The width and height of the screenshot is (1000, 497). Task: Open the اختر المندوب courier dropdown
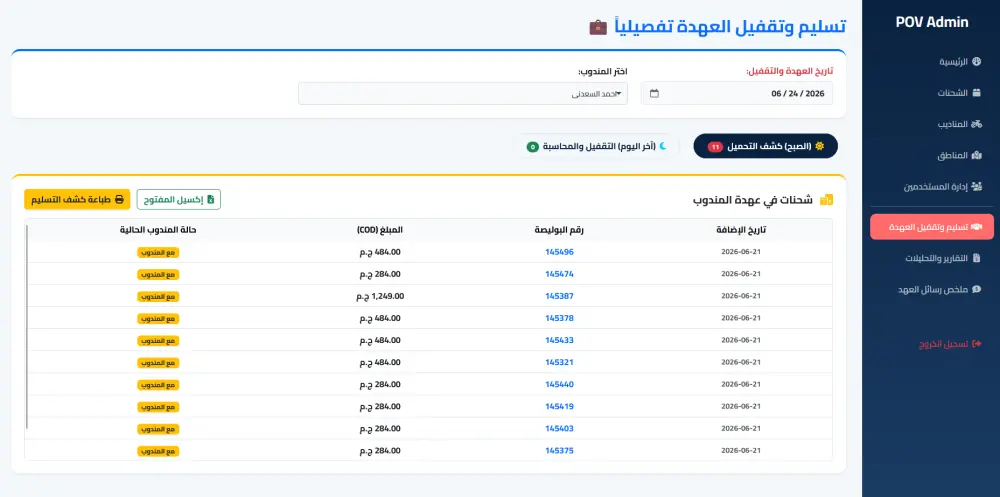tap(463, 94)
